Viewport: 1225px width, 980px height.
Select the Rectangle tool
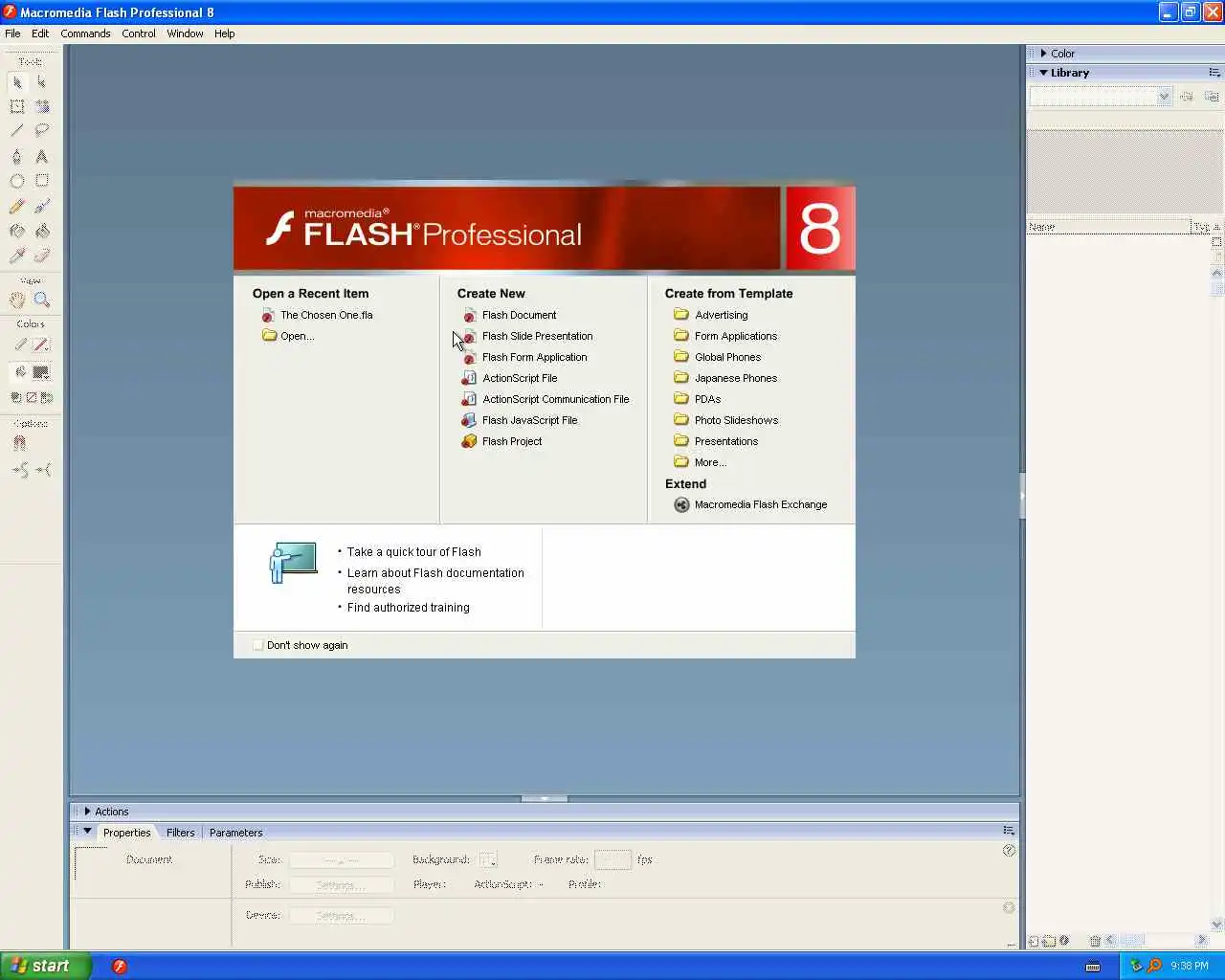click(x=42, y=181)
